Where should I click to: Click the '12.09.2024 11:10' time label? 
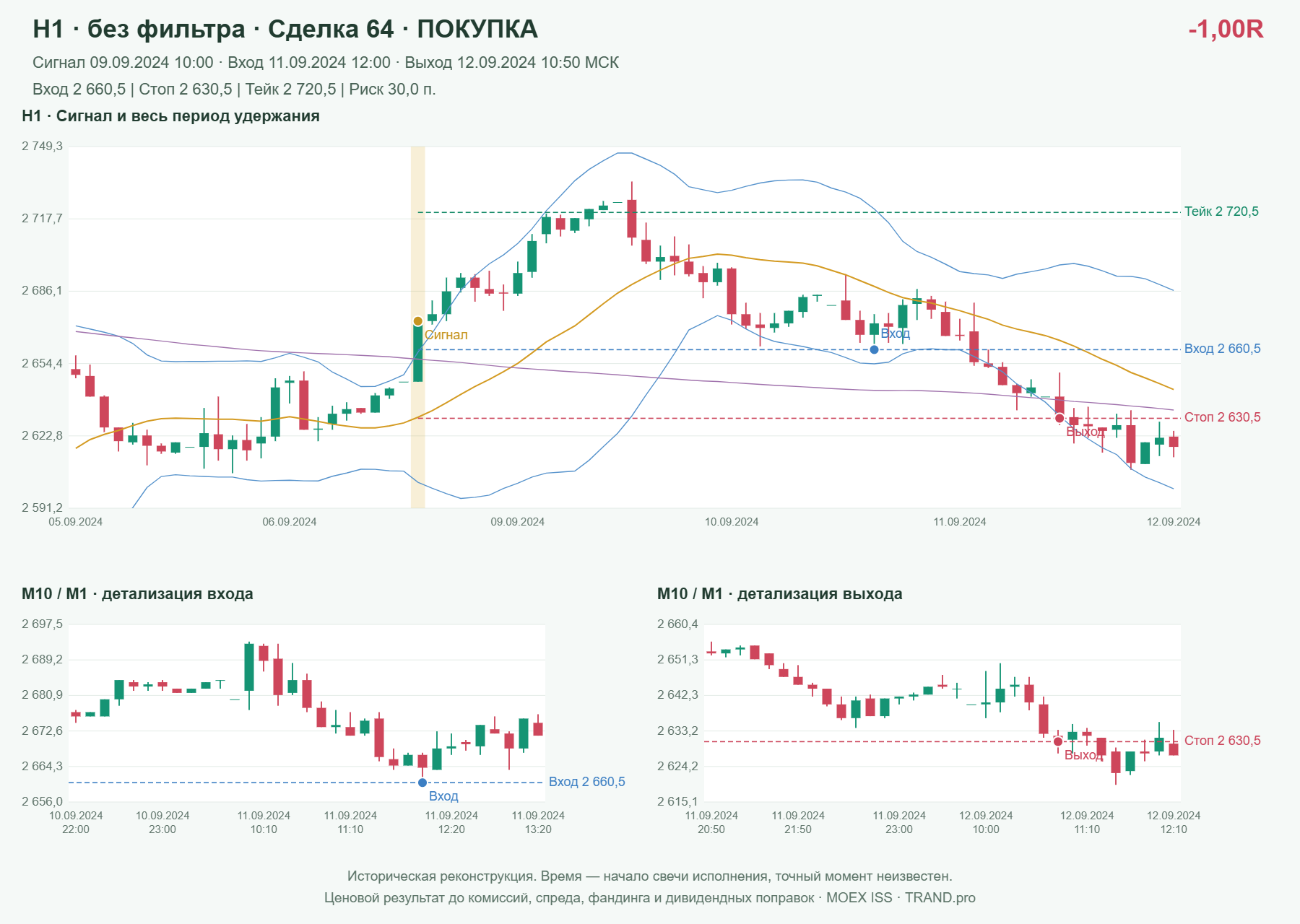(x=1087, y=822)
